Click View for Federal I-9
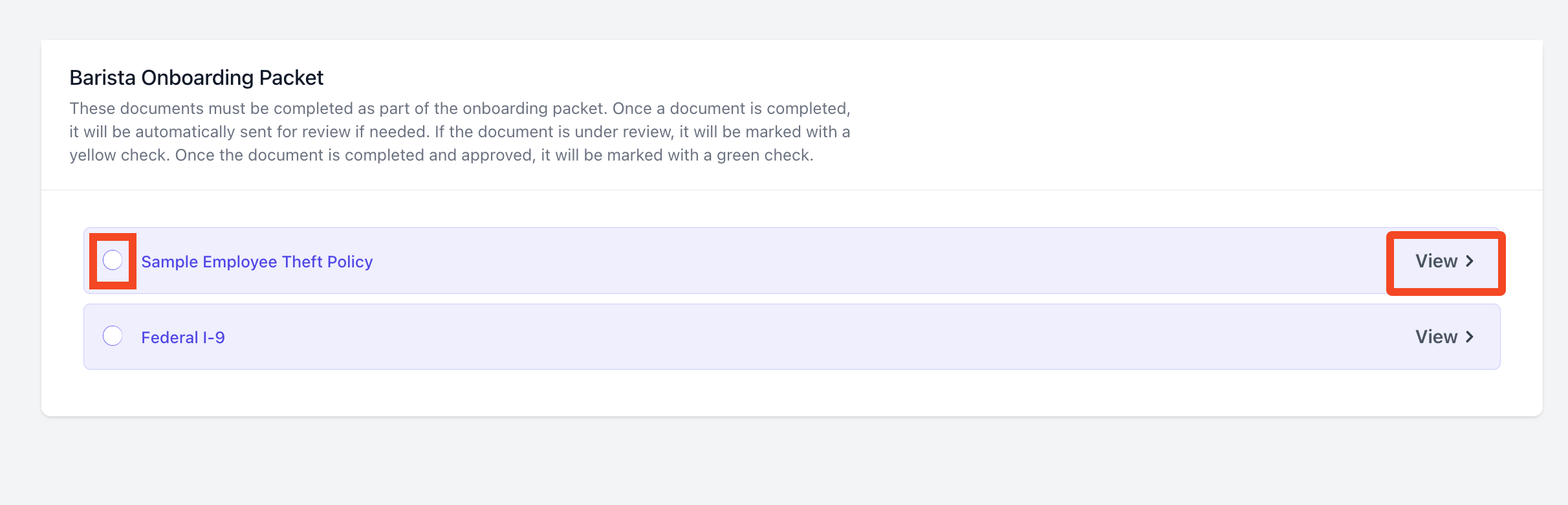Image resolution: width=1568 pixels, height=505 pixels. point(1445,337)
